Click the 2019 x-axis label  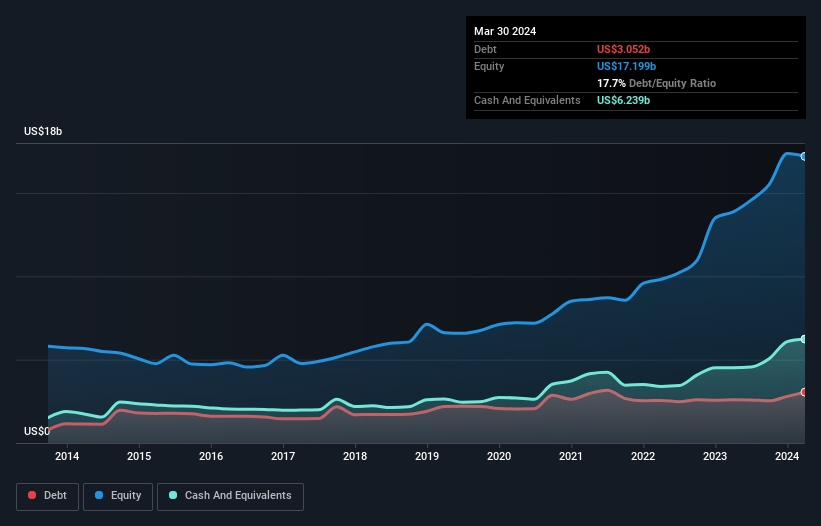coord(427,456)
